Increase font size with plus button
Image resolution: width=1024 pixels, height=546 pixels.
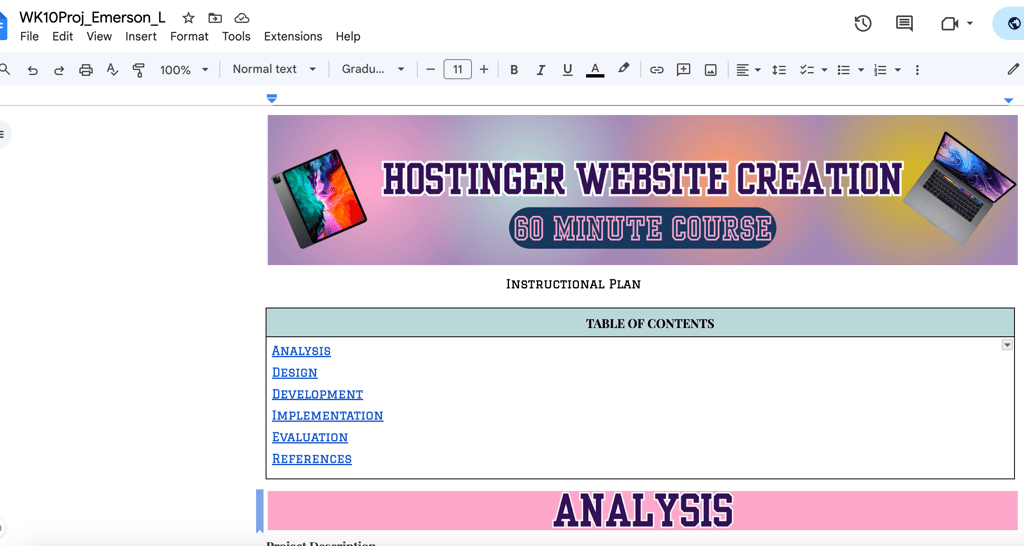pos(484,69)
